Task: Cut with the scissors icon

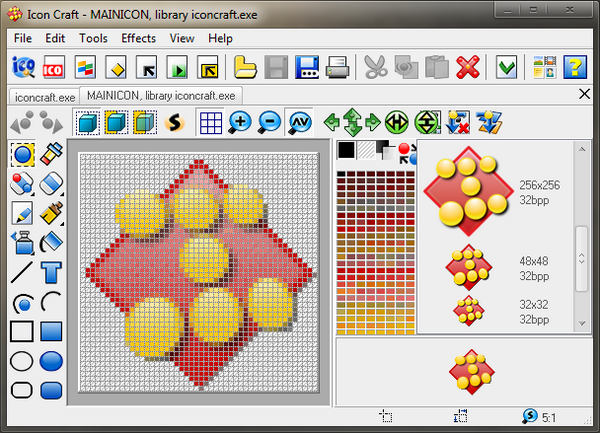Action: 375,67
